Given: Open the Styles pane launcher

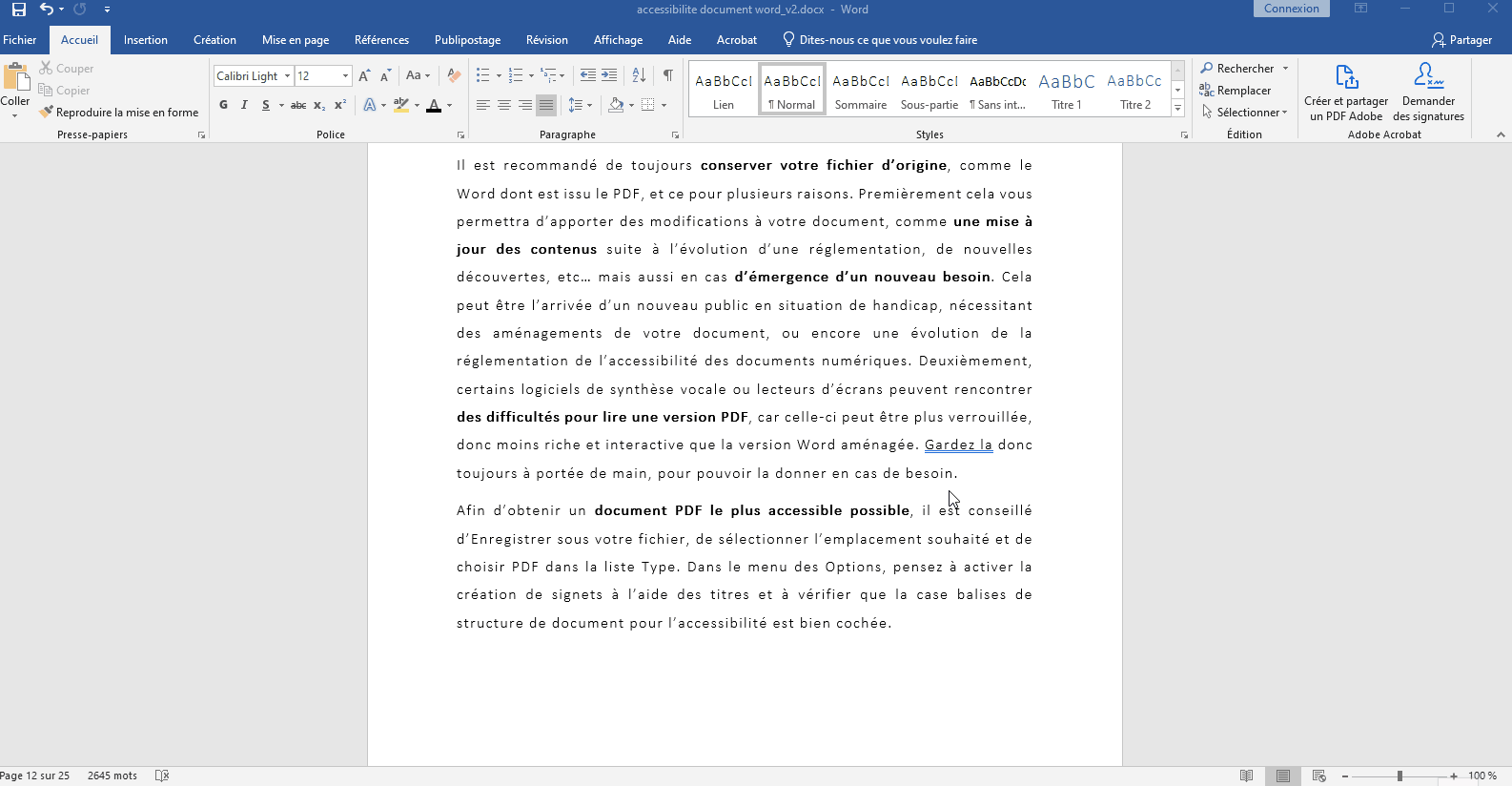Looking at the screenshot, I should pyautogui.click(x=1184, y=135).
